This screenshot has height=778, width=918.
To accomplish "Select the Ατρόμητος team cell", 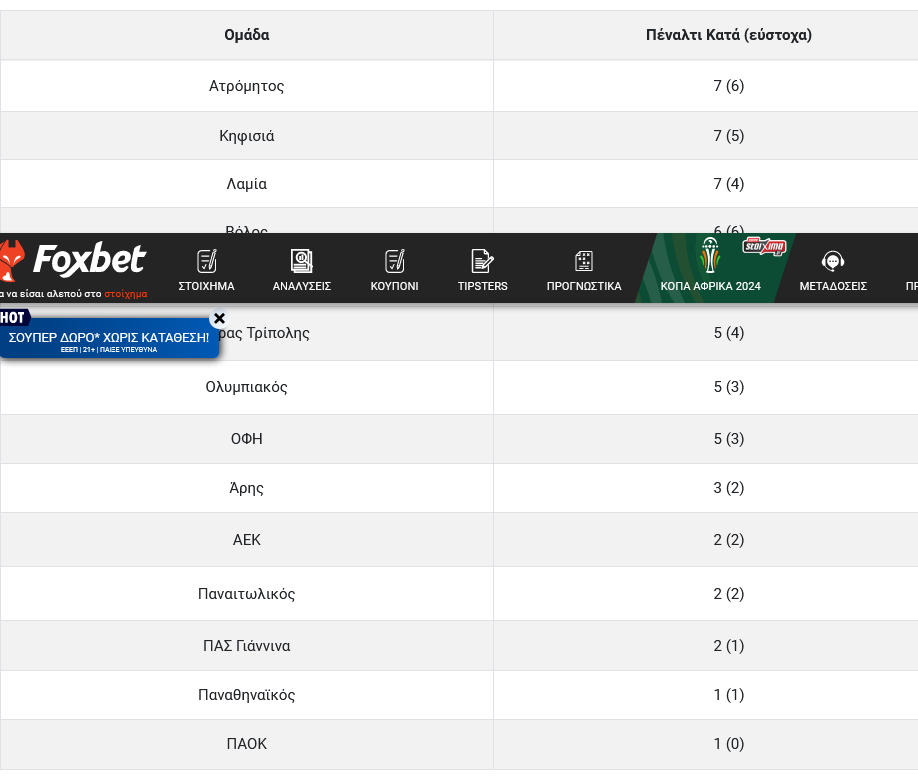I will [246, 86].
